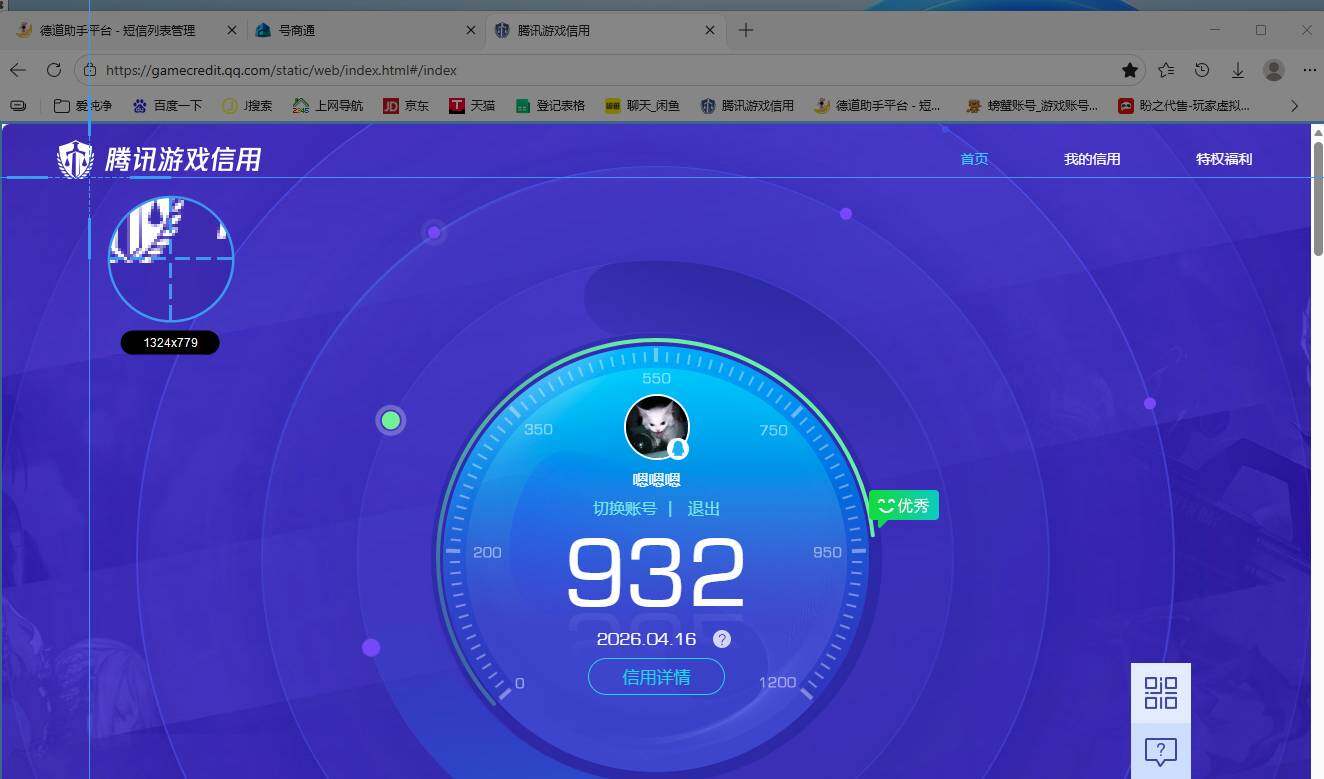Click the question mark beside the date
The image size is (1324, 779).
pos(722,639)
